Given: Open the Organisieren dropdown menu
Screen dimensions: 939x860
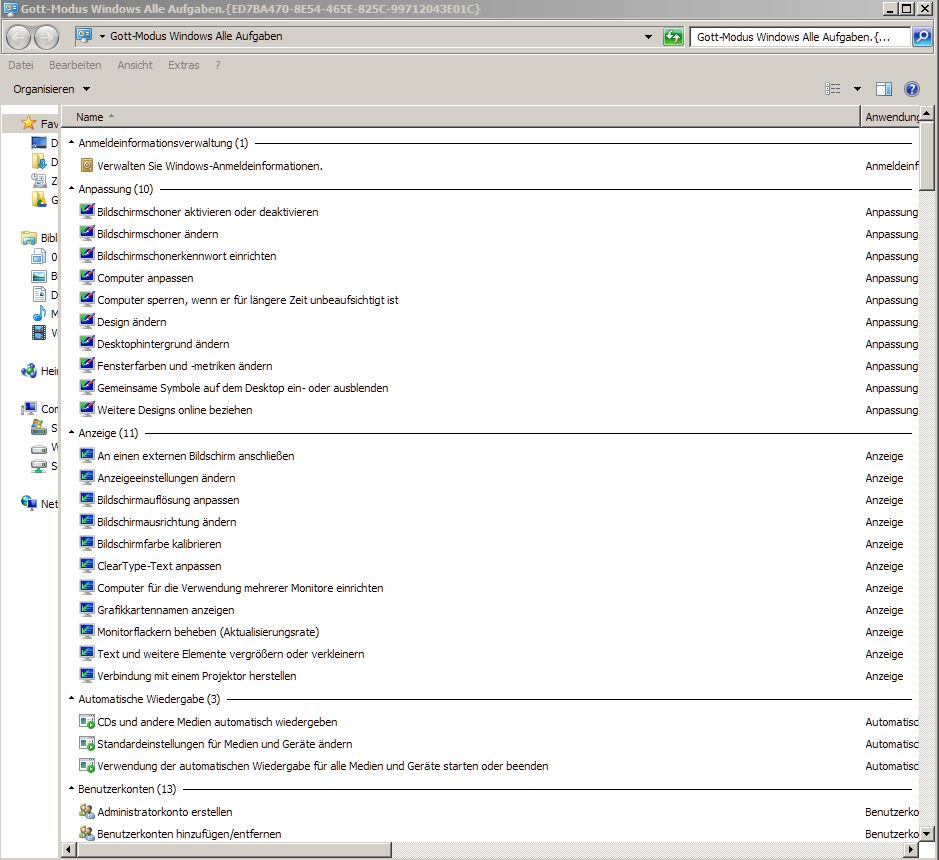Looking at the screenshot, I should 52,89.
